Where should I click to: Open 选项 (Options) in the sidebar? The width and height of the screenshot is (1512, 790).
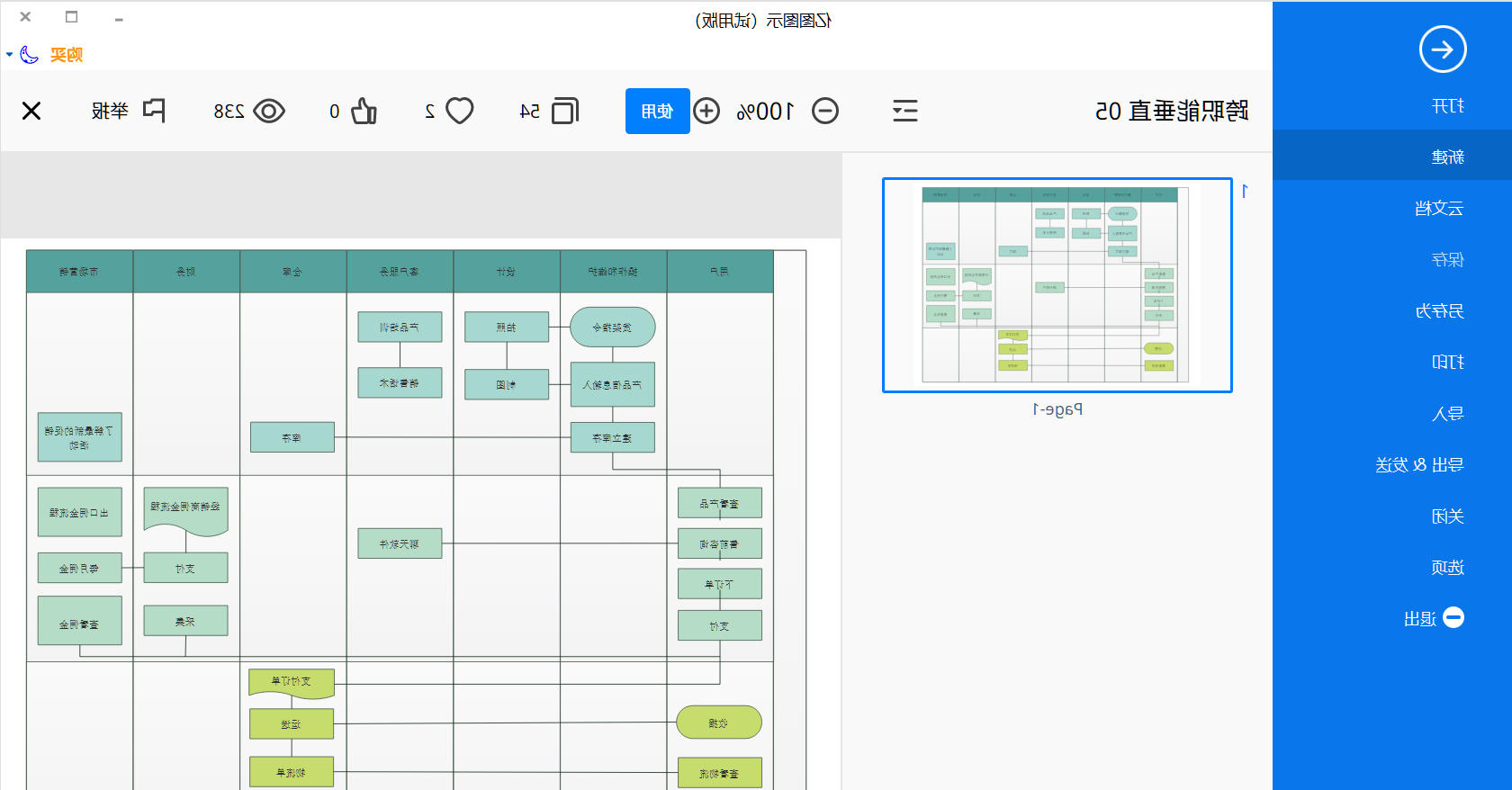(1448, 567)
